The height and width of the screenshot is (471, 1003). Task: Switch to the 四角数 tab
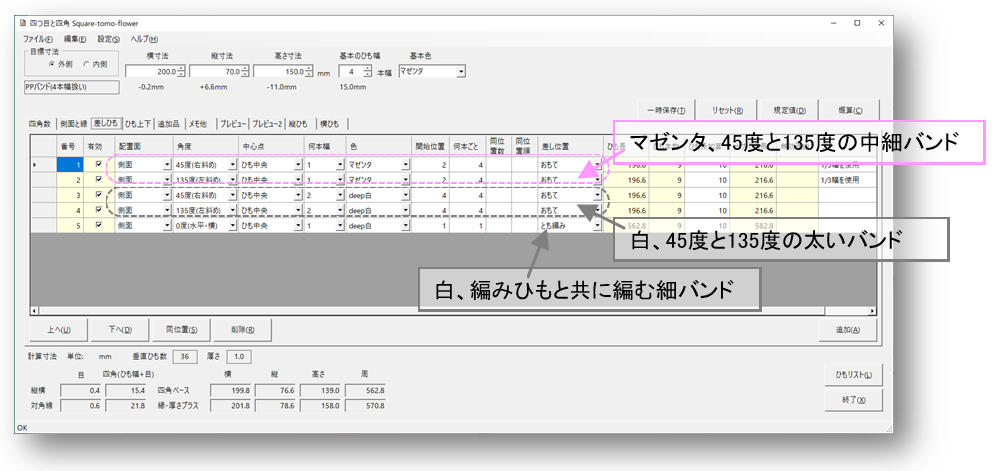click(40, 124)
